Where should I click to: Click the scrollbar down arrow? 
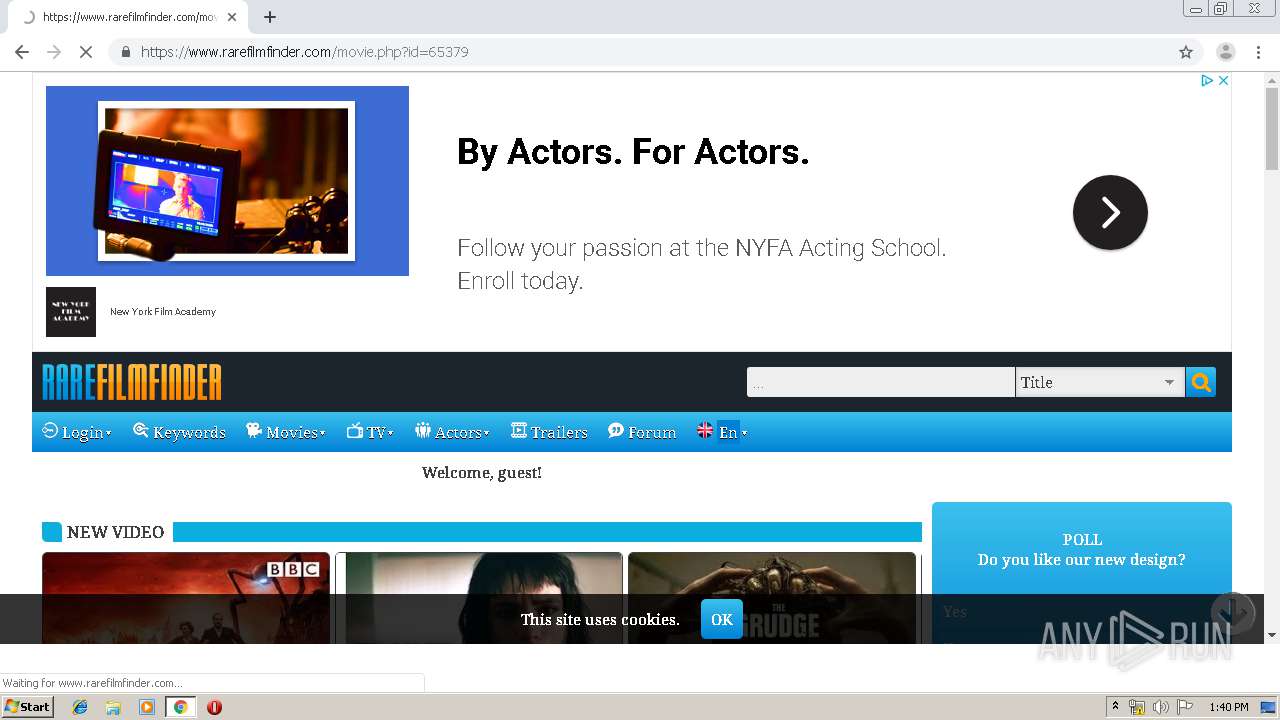(1272, 635)
